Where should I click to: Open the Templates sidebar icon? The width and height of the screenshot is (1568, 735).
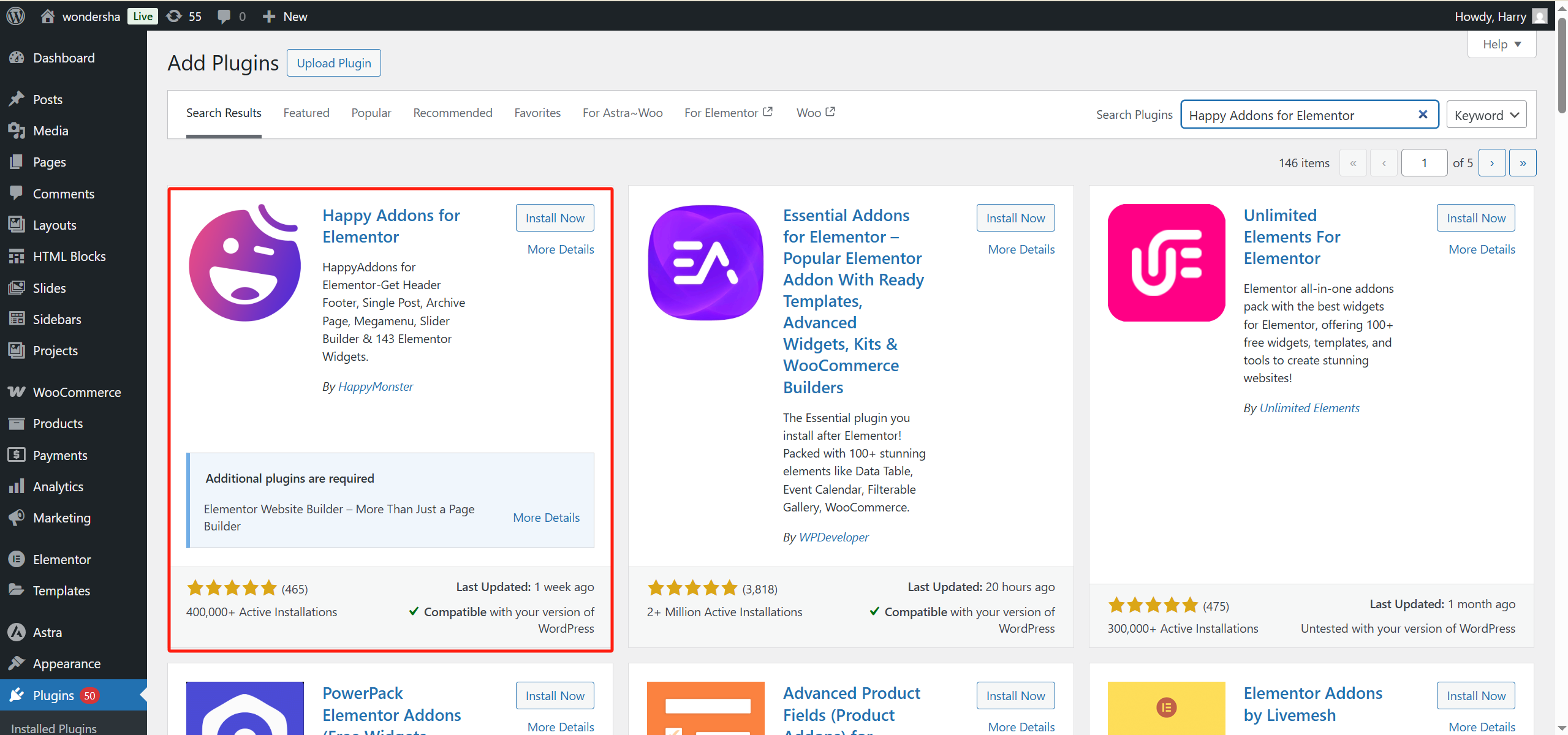click(x=17, y=590)
